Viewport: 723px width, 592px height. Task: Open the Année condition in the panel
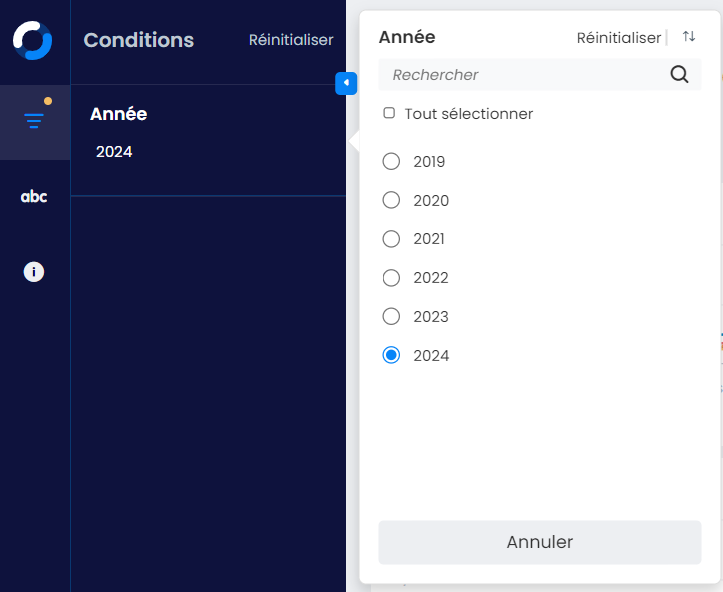click(118, 114)
